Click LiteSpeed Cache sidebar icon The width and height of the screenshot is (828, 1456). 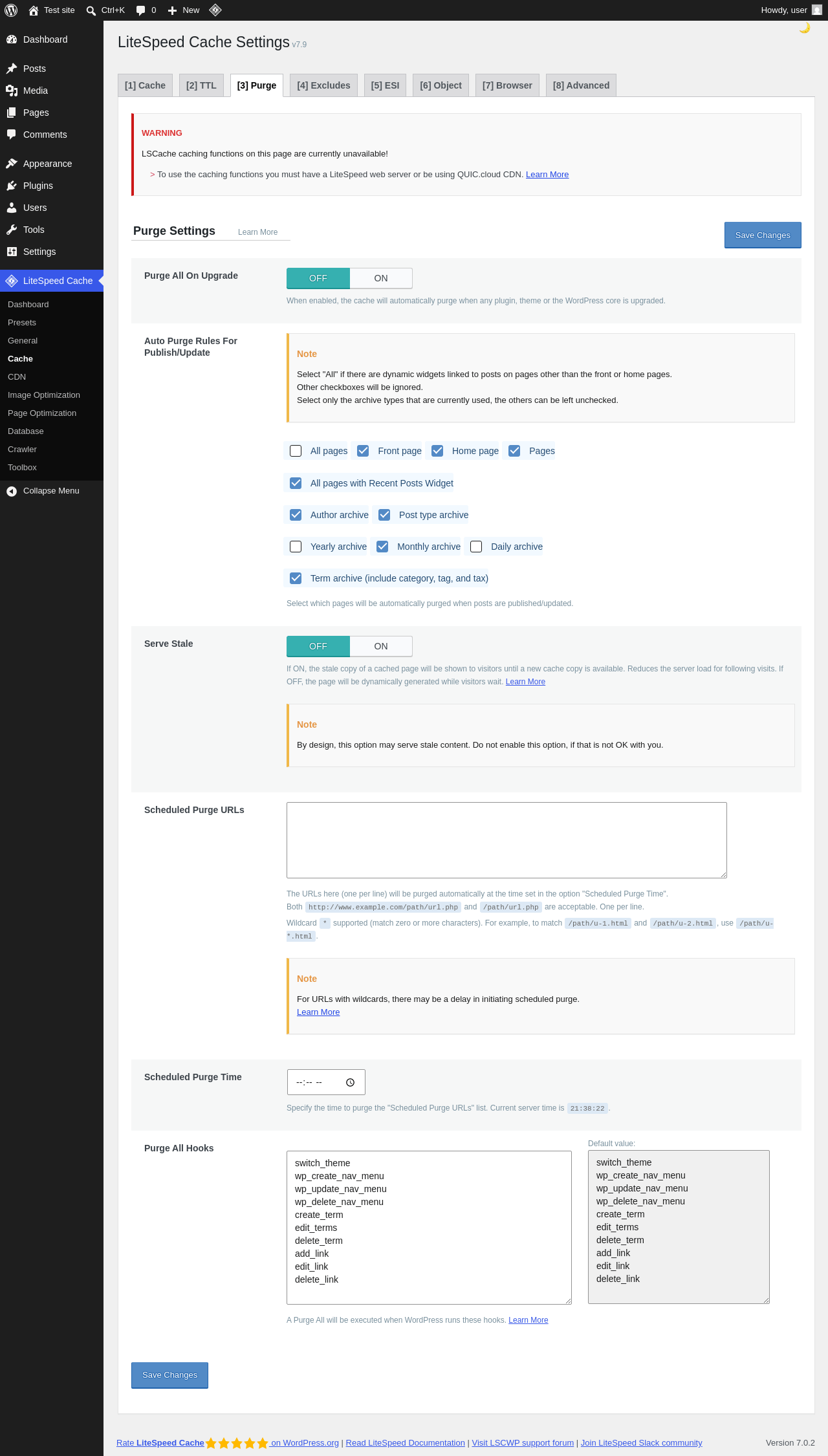[x=12, y=281]
